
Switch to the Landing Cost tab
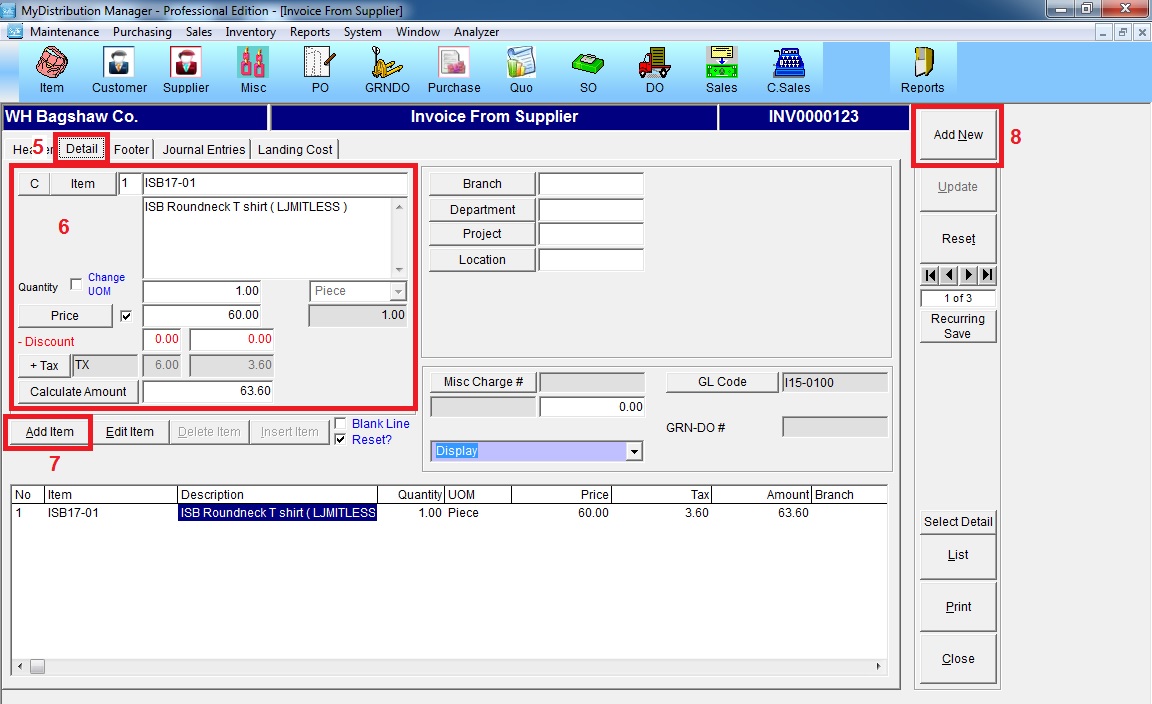[295, 150]
